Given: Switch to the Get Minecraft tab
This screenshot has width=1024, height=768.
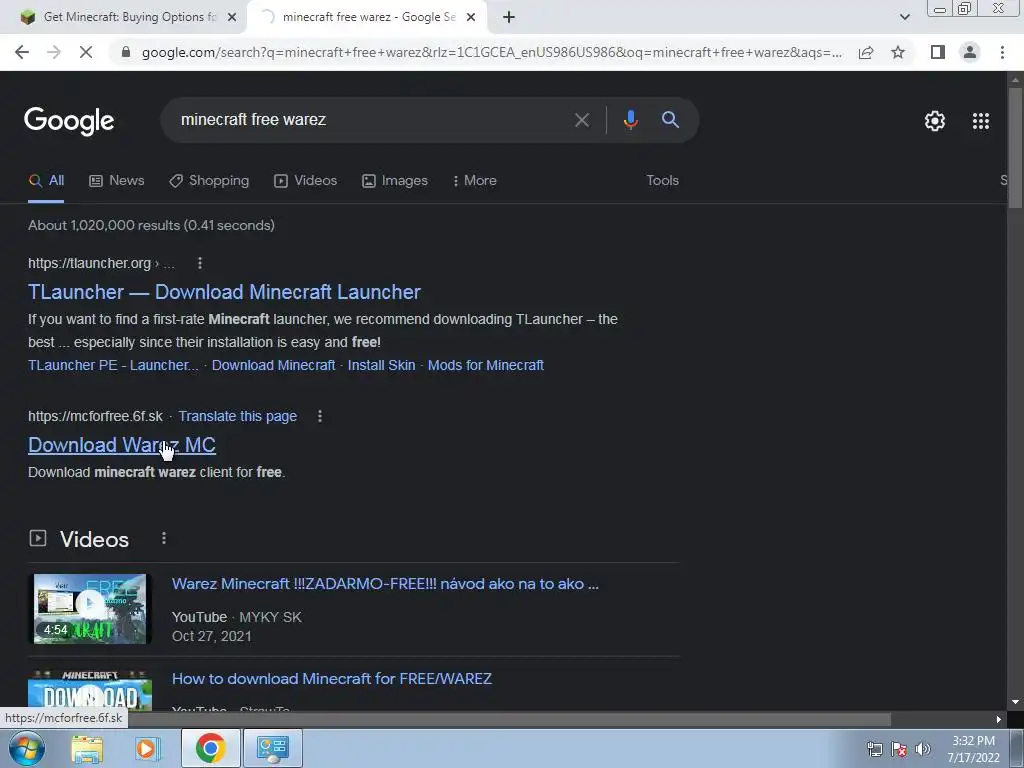Looking at the screenshot, I should [x=123, y=17].
